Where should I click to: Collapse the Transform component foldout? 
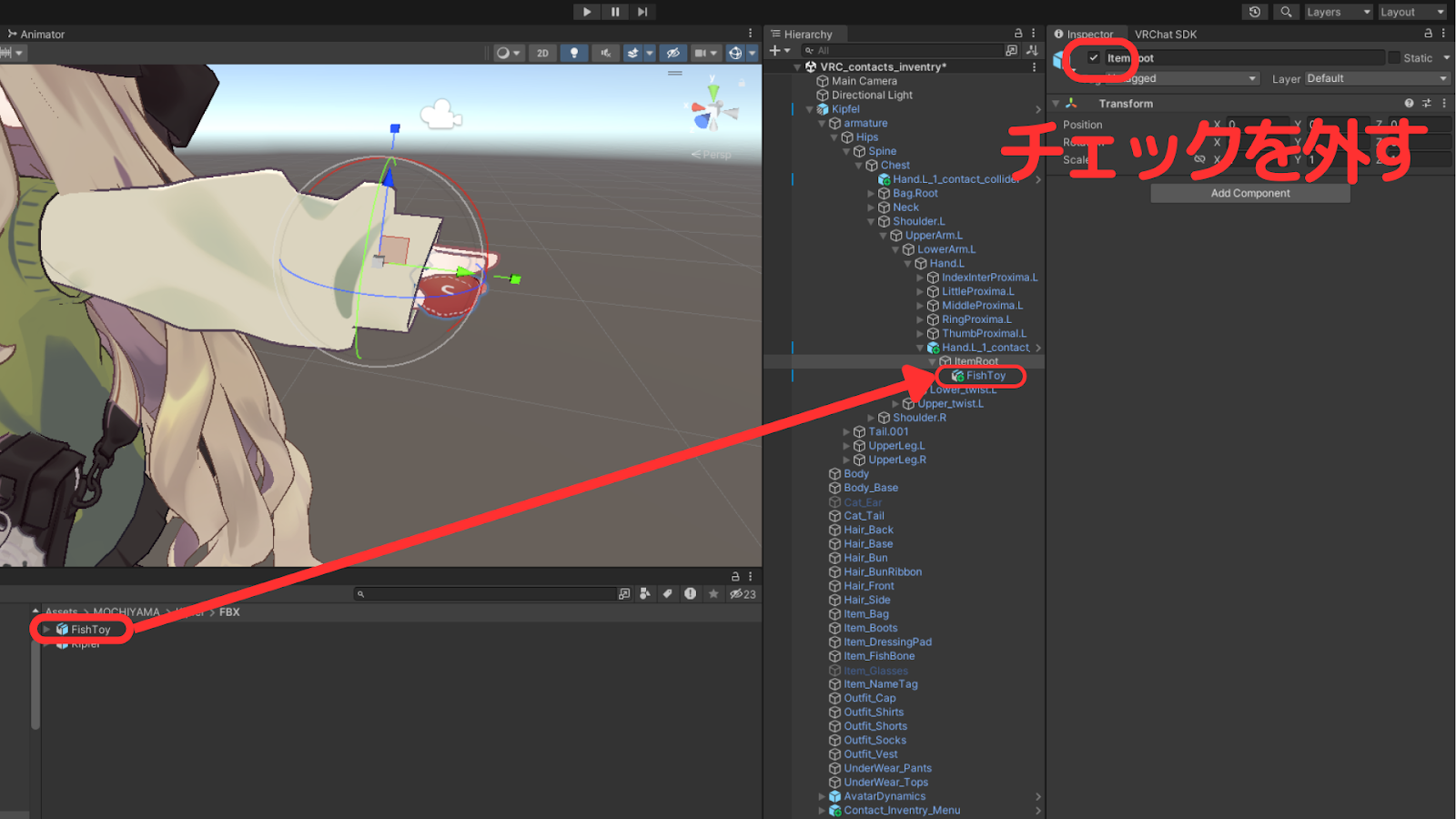coord(1057,104)
